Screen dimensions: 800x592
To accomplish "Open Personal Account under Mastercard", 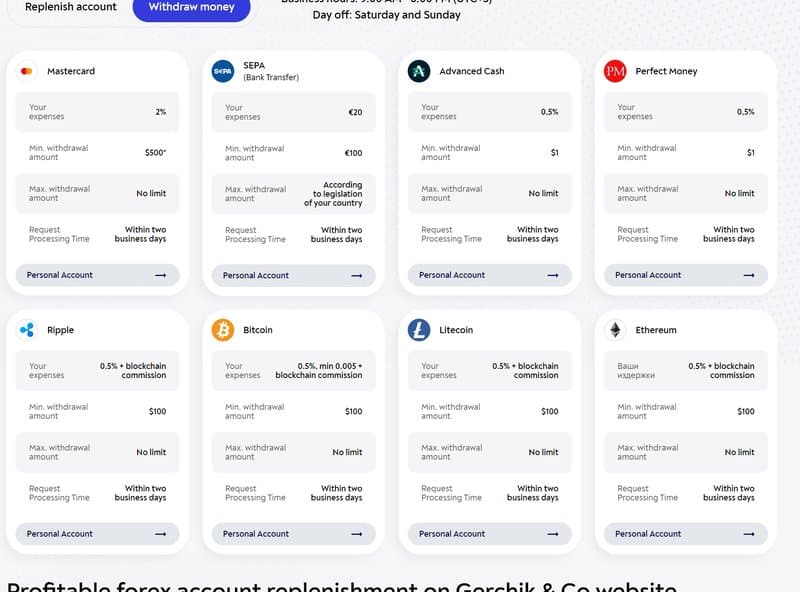I will (x=97, y=275).
